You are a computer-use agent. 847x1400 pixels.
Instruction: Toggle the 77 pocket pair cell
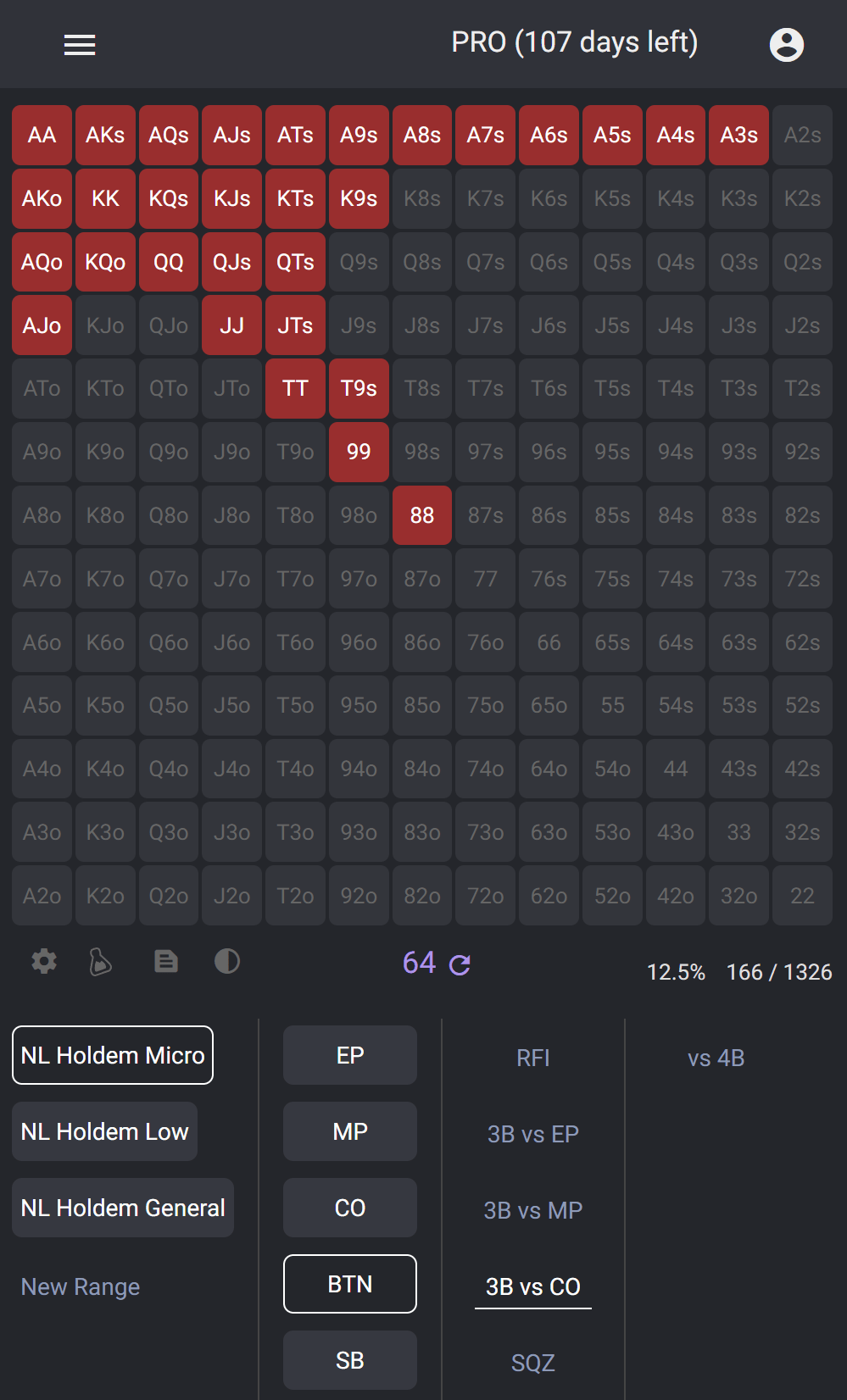pyautogui.click(x=486, y=579)
